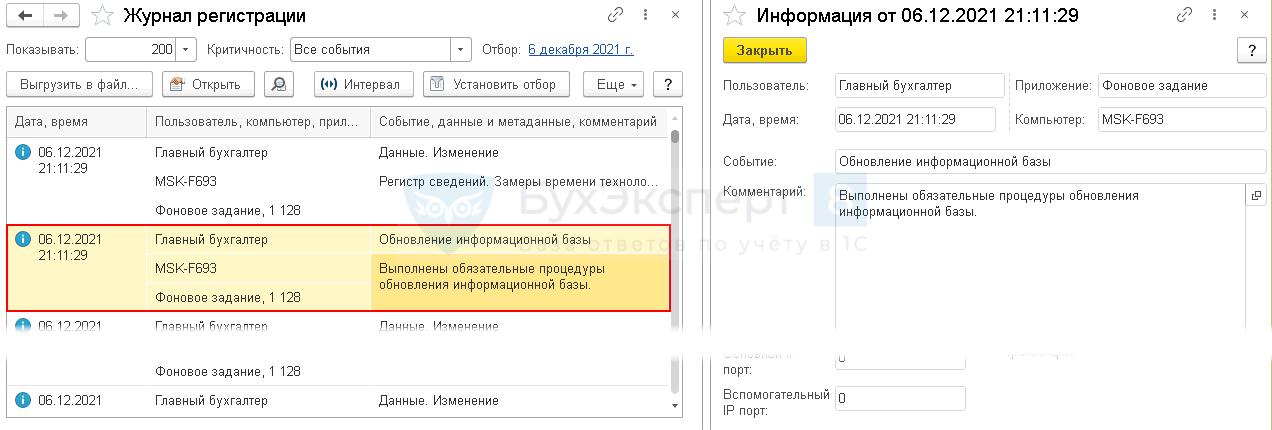Viewport: 1272px width, 430px height.
Task: Click the Выгрузить в файл... button
Action: (80, 84)
